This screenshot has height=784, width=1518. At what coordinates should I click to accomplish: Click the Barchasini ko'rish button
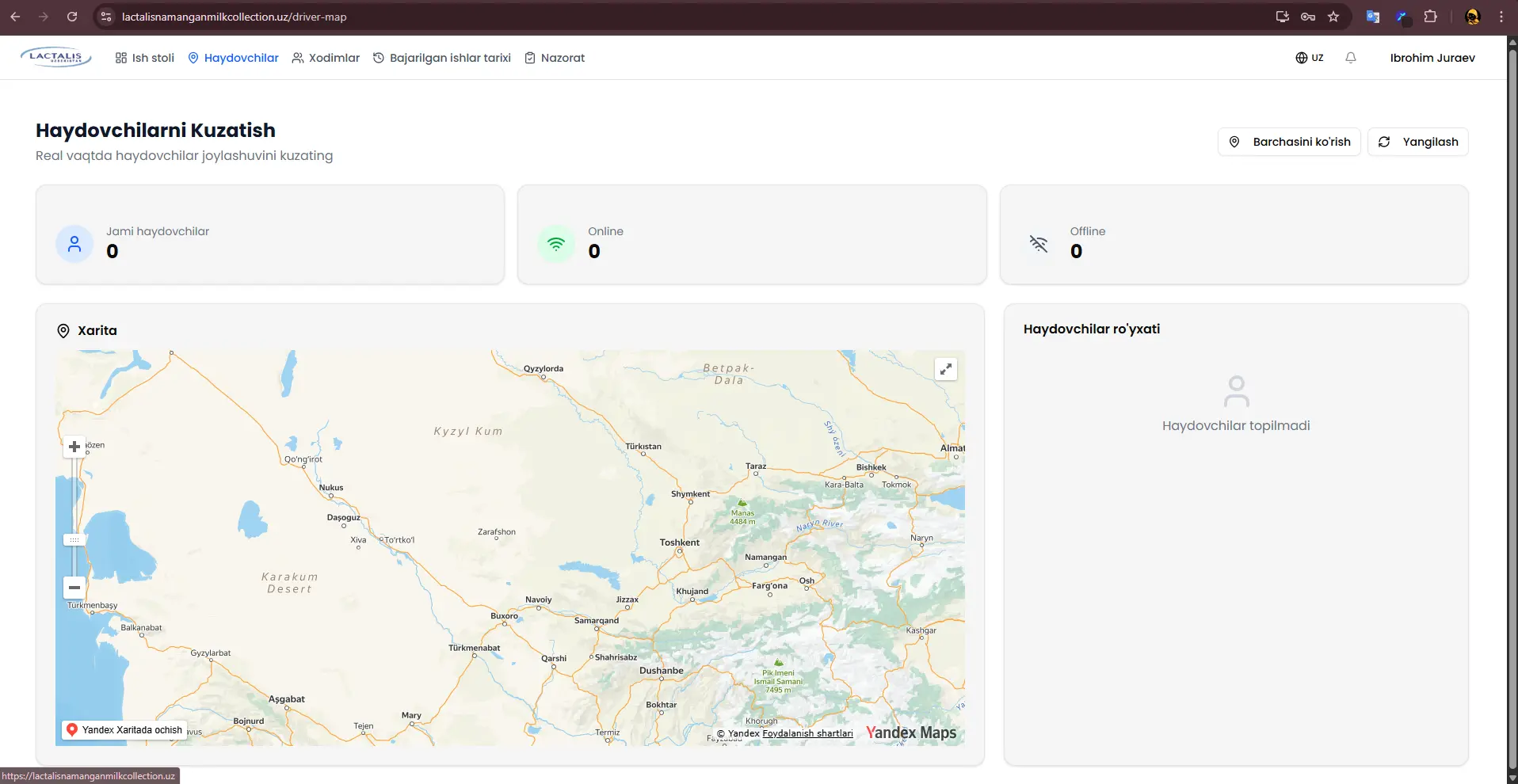pyautogui.click(x=1289, y=142)
